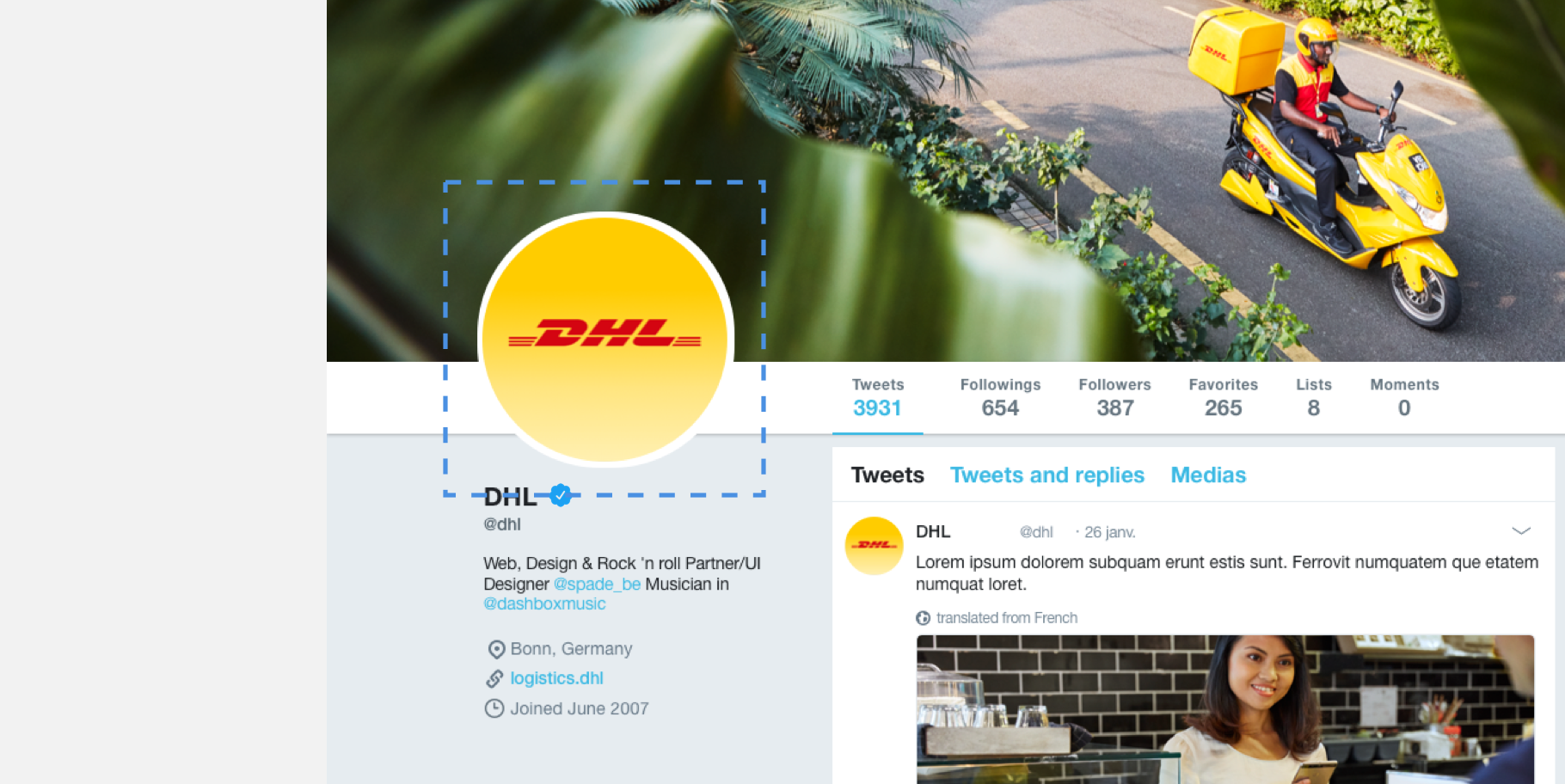Image resolution: width=1565 pixels, height=784 pixels.
Task: Click the globe icon next to translated from French
Action: pos(924,618)
